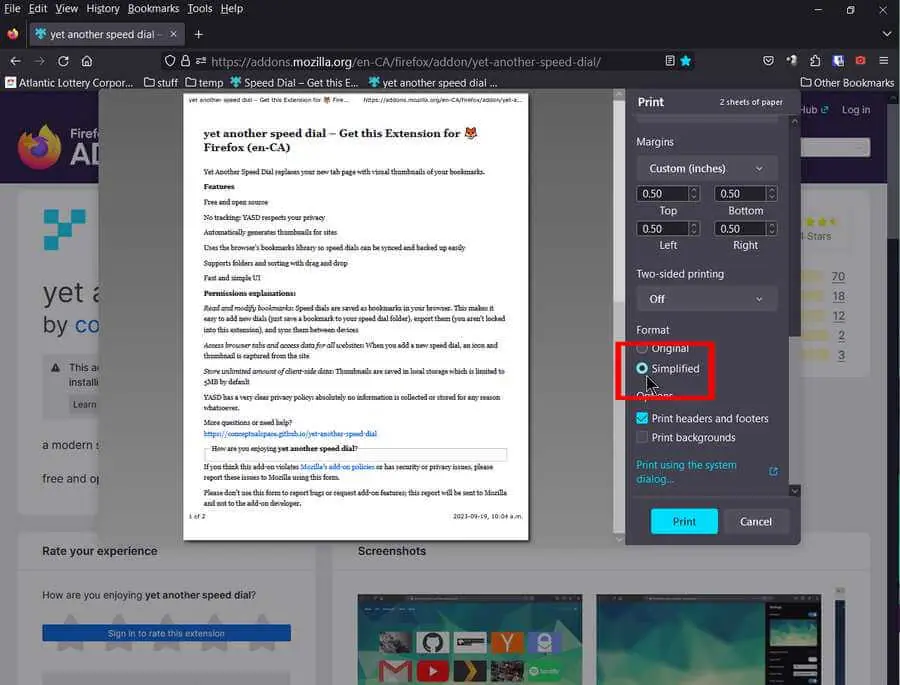Click the Right margin input field
The width and height of the screenshot is (900, 685).
pyautogui.click(x=740, y=229)
